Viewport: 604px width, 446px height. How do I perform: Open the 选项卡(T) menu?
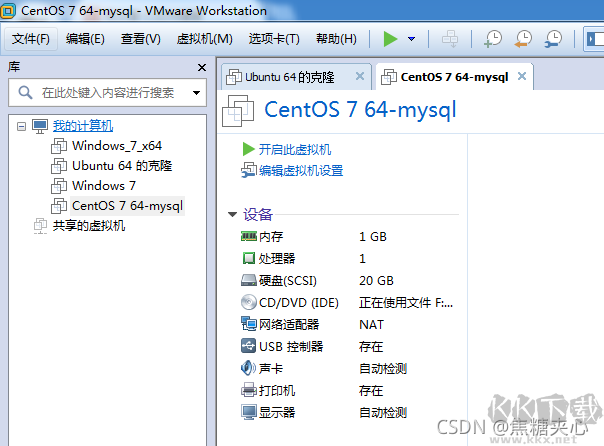click(274, 39)
